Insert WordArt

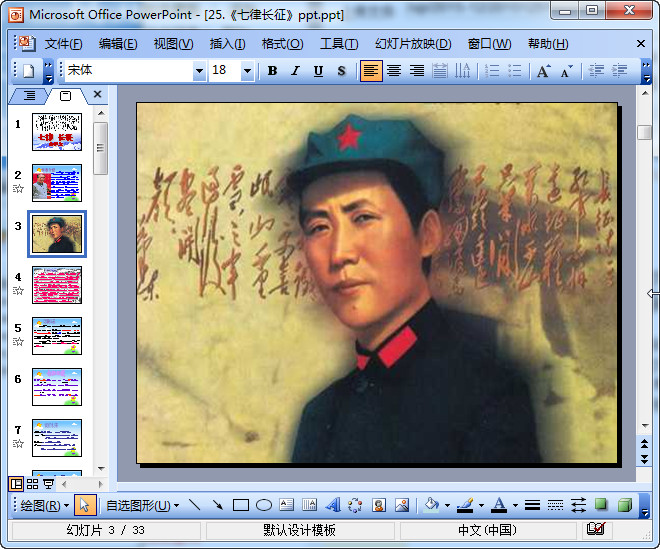[x=333, y=505]
